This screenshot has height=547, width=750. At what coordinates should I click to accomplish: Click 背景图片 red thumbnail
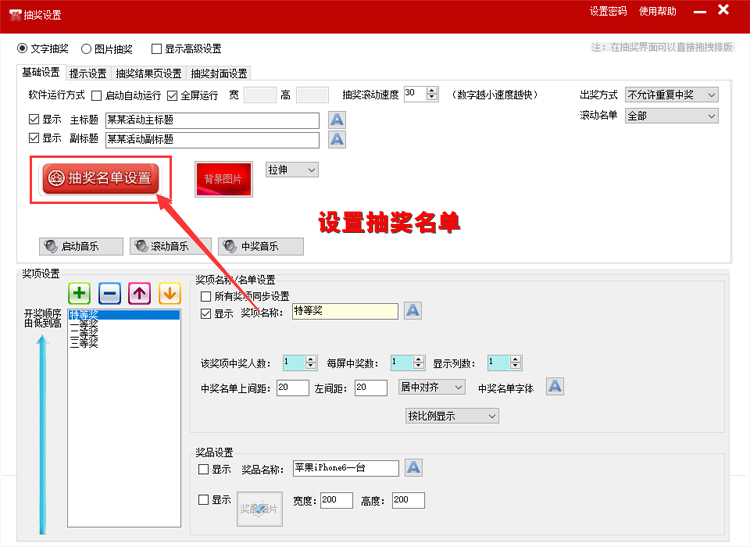pos(223,179)
